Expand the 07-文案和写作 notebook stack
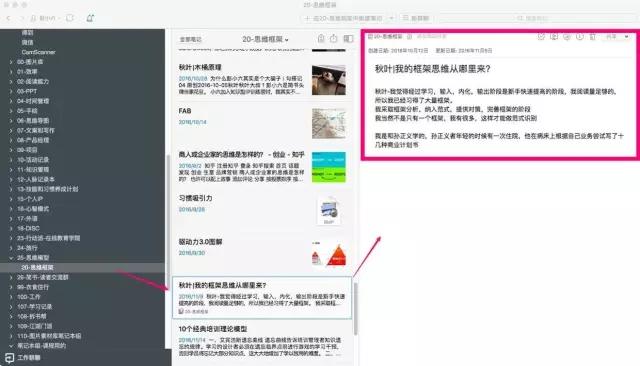The height and width of the screenshot is (366, 640). 11,131
